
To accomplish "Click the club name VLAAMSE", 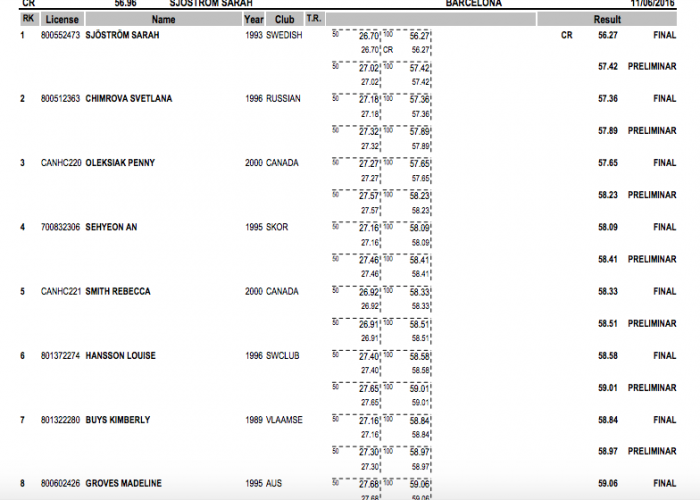I will pos(284,420).
